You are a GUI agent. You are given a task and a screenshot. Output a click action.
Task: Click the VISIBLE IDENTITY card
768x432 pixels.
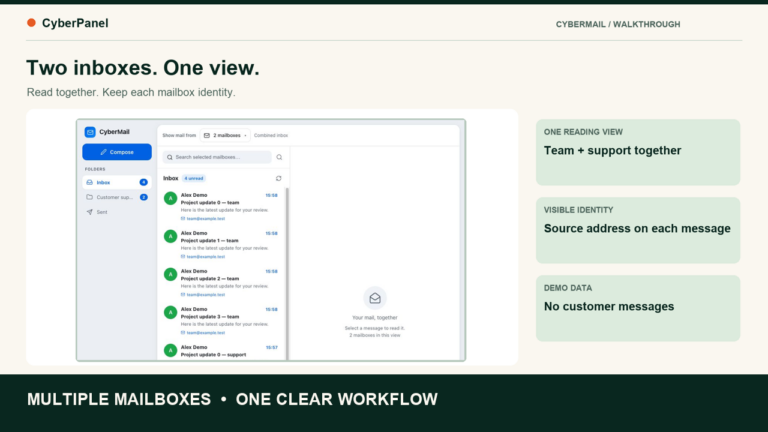click(638, 230)
